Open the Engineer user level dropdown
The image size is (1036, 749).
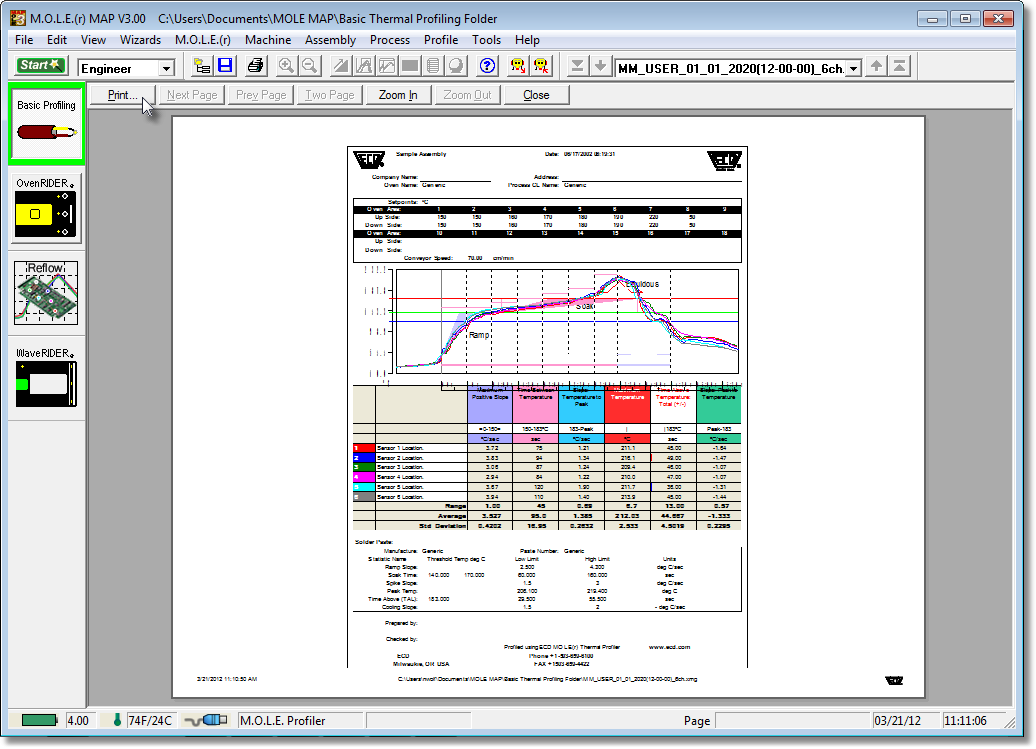[166, 68]
